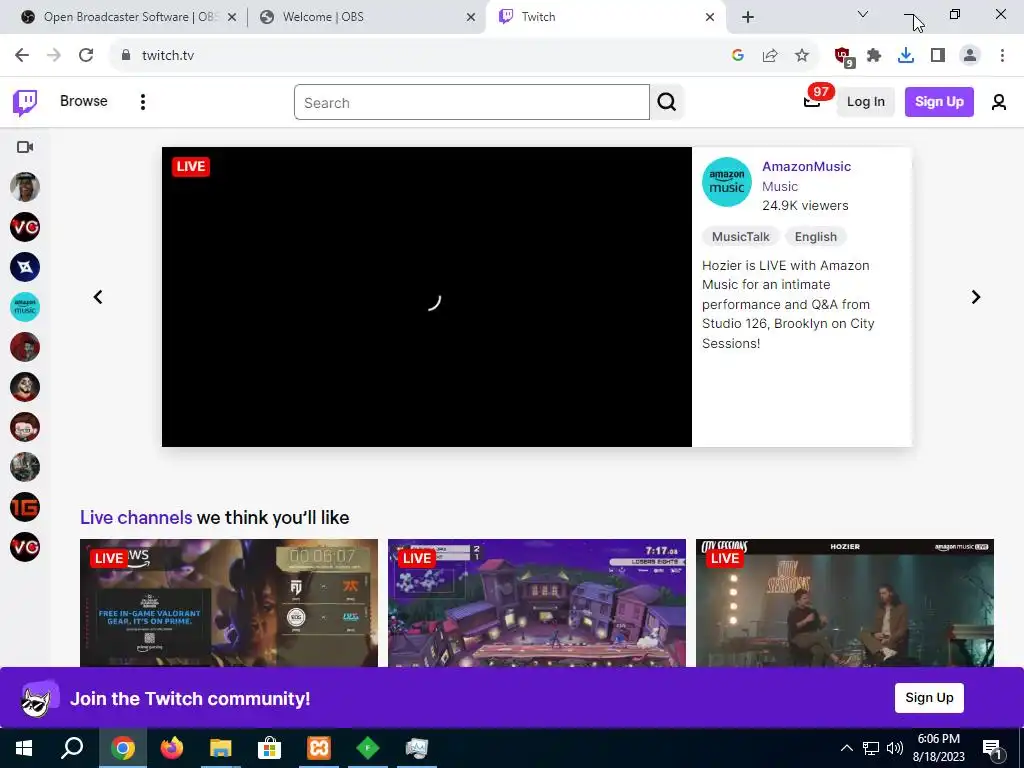Open the 1G channel avatar in sidebar

point(25,507)
